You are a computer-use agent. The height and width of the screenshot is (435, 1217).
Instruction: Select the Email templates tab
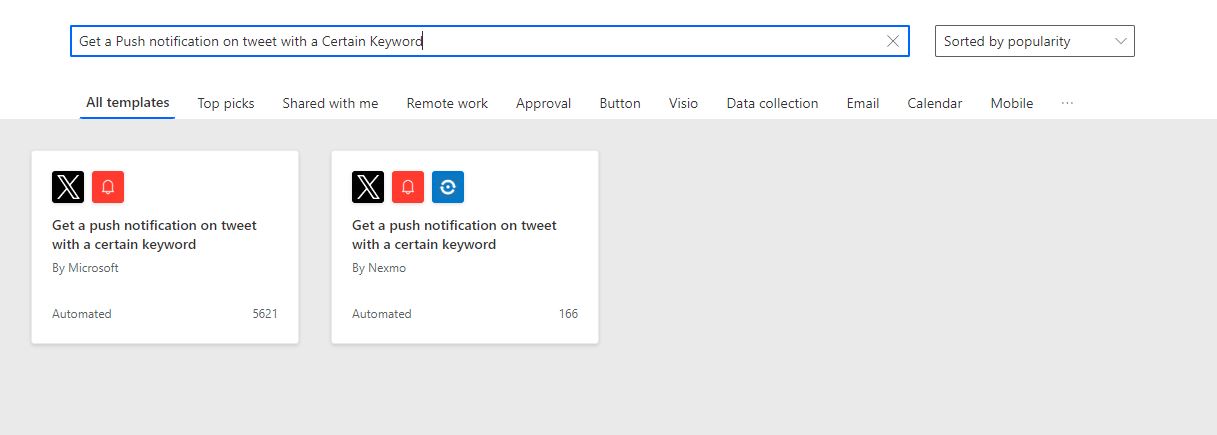[x=862, y=103]
